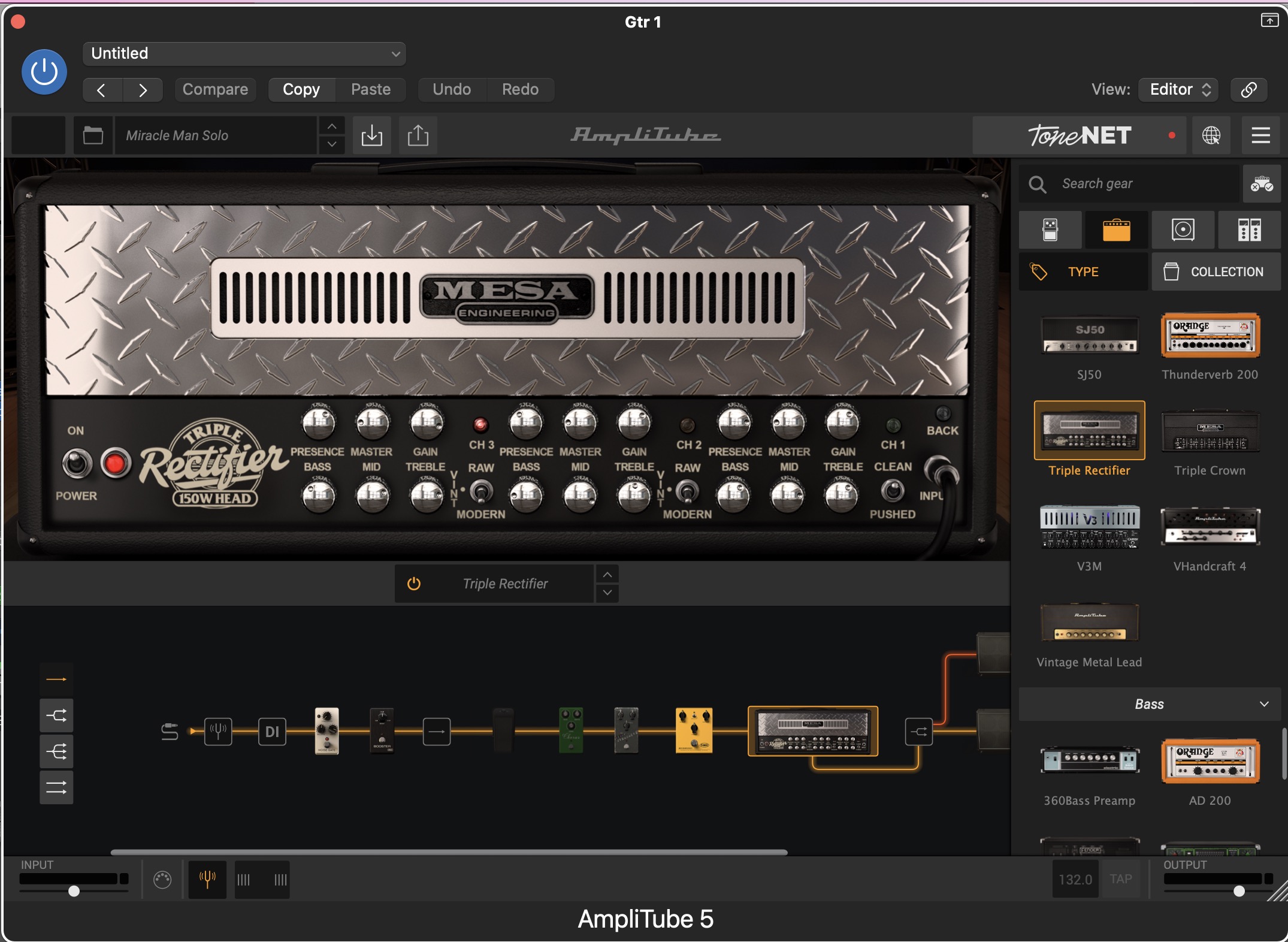Image resolution: width=1288 pixels, height=942 pixels.
Task: Go to previous preset with left arrow
Action: [102, 90]
